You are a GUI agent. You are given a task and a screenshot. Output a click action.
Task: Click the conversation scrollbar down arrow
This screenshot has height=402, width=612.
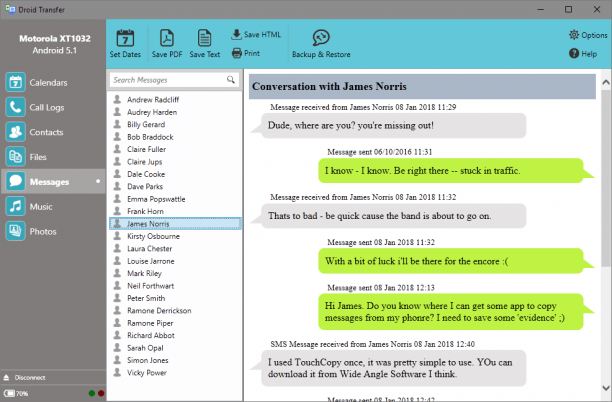click(606, 388)
